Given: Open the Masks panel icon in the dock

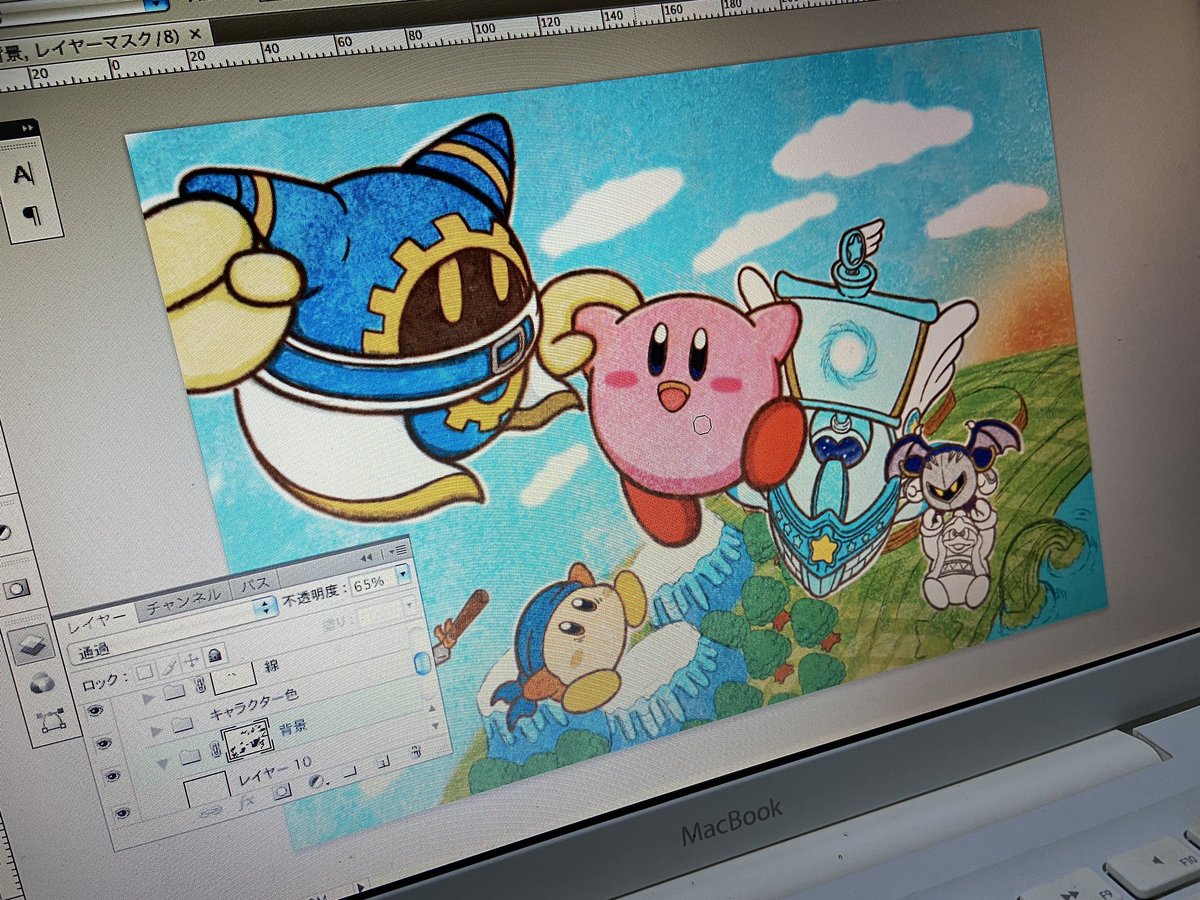Looking at the screenshot, I should [15, 589].
